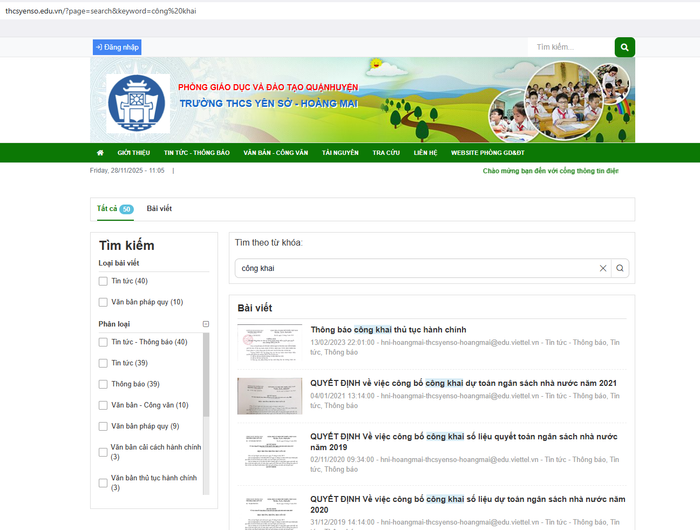
Task: Click the school logo in the banner
Action: coord(138,104)
